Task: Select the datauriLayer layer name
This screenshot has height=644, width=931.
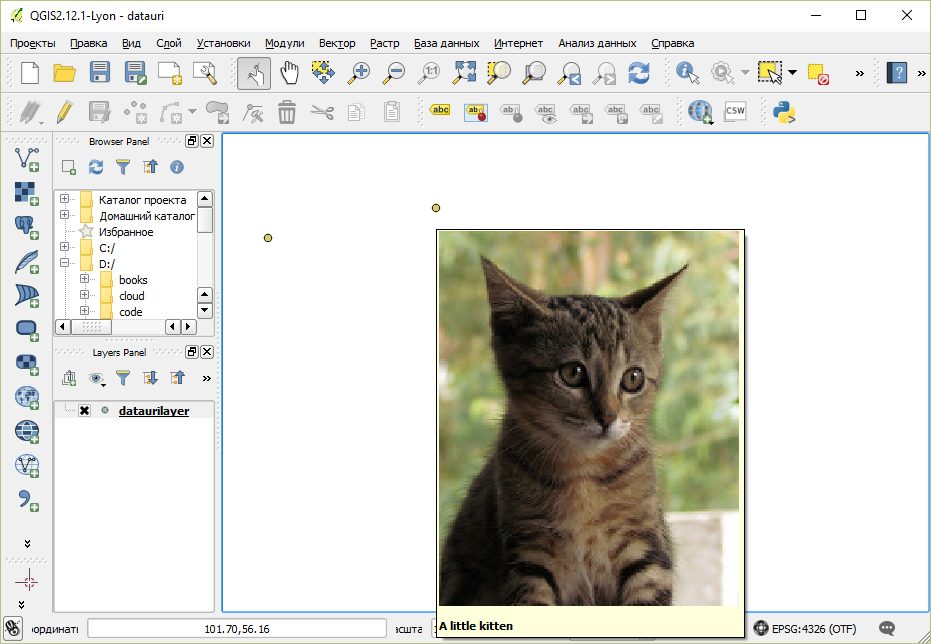Action: click(153, 411)
